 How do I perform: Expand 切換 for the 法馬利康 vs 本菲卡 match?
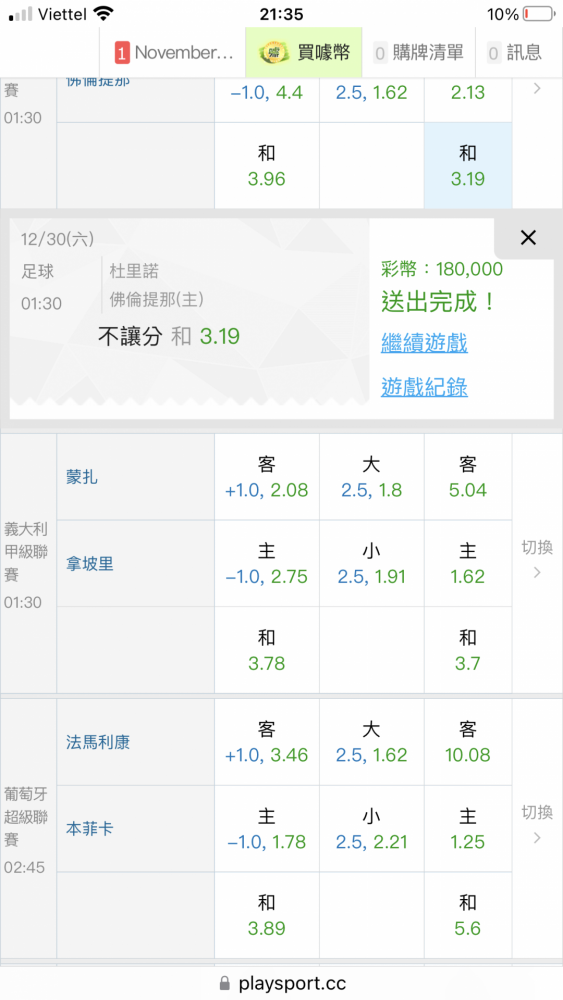tap(537, 825)
